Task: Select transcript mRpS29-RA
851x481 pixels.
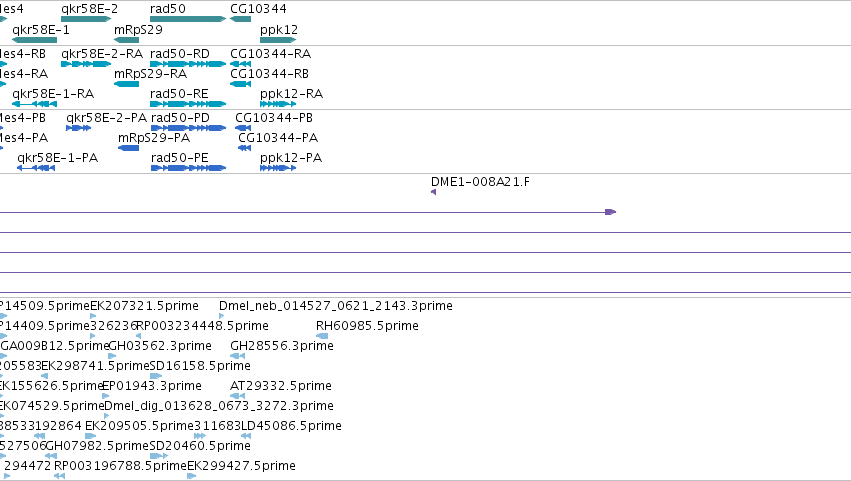Action: [126, 84]
